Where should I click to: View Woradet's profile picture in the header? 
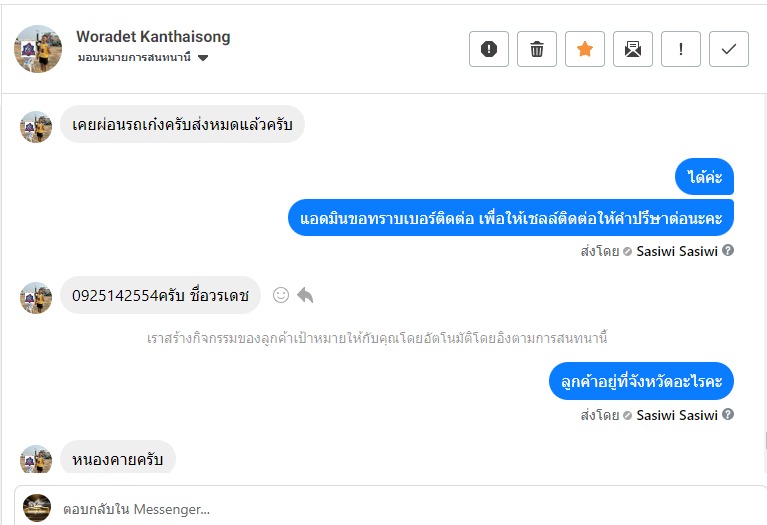(39, 48)
